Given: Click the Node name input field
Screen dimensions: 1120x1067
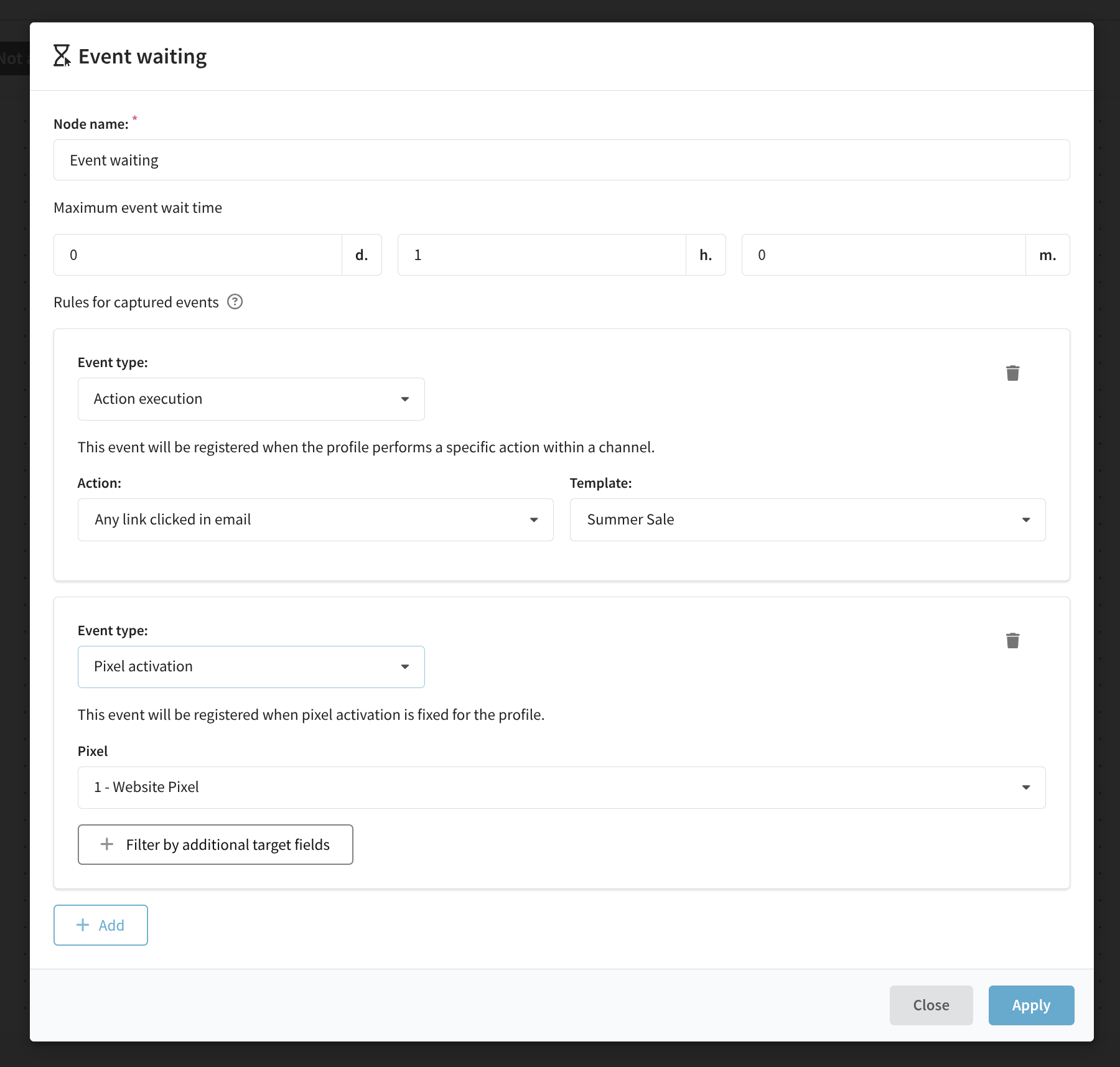Looking at the screenshot, I should pos(561,160).
